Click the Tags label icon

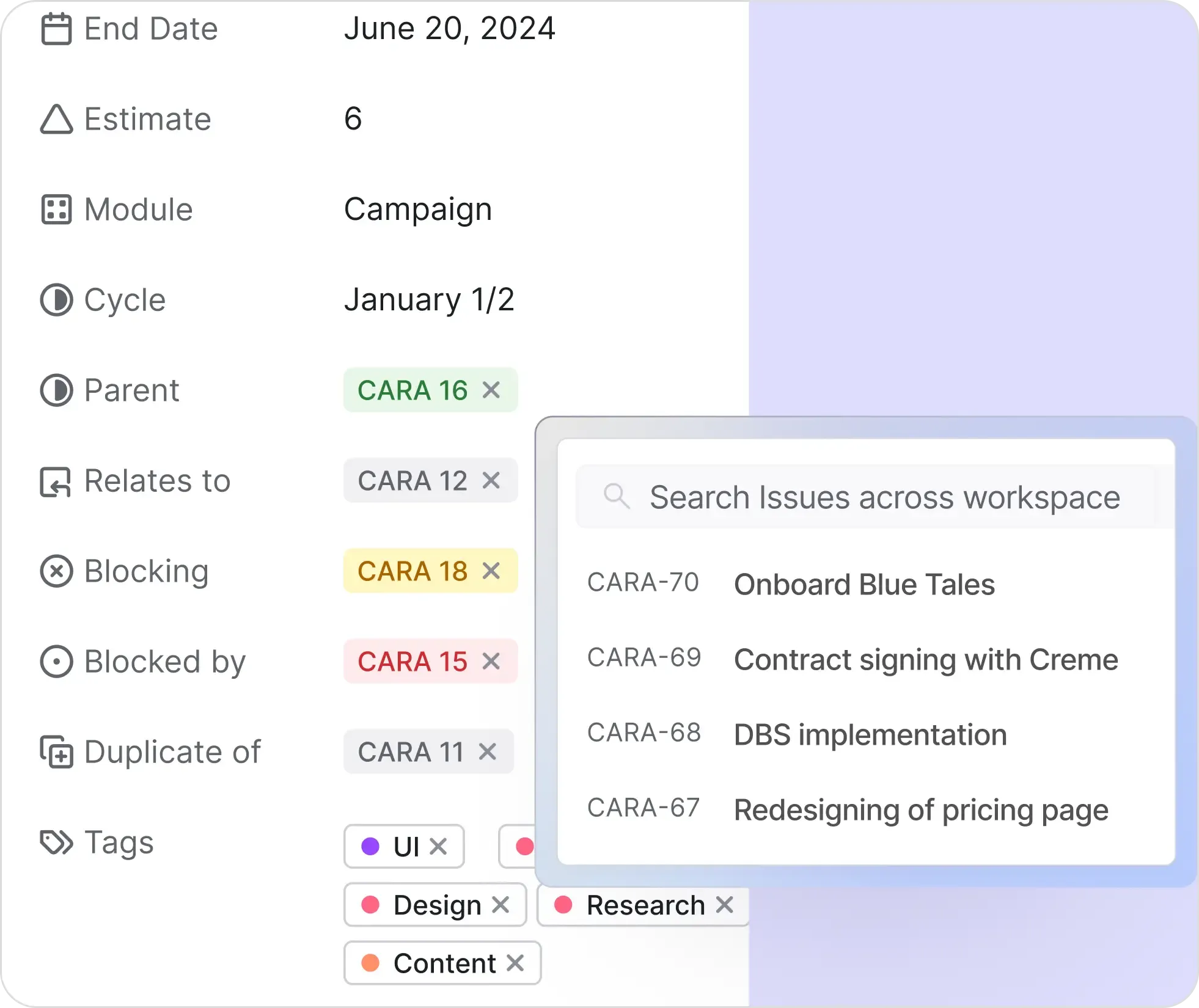tap(56, 842)
